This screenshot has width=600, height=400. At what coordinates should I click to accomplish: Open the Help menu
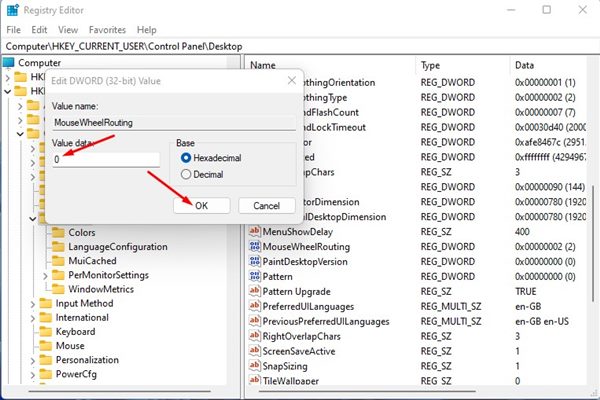[x=147, y=30]
